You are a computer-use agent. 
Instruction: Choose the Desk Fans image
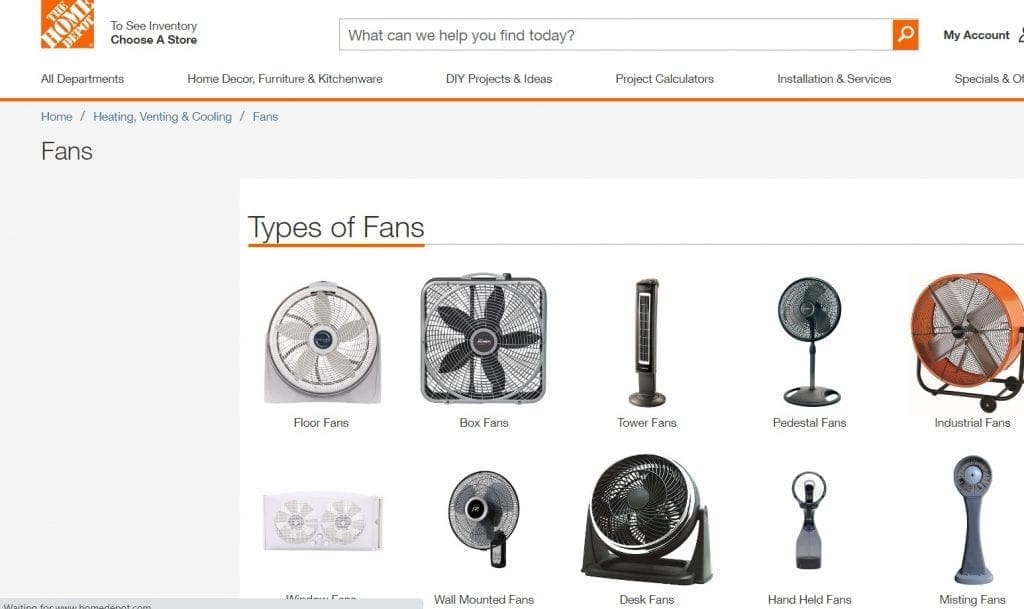pyautogui.click(x=646, y=520)
